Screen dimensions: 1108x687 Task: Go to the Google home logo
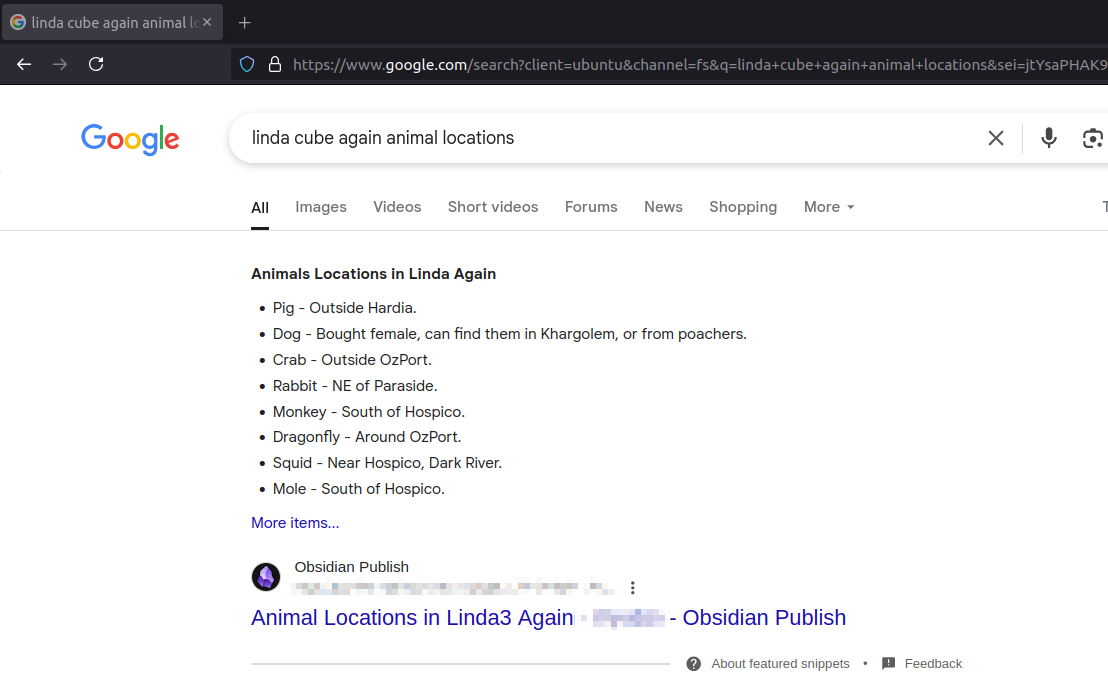click(x=130, y=139)
